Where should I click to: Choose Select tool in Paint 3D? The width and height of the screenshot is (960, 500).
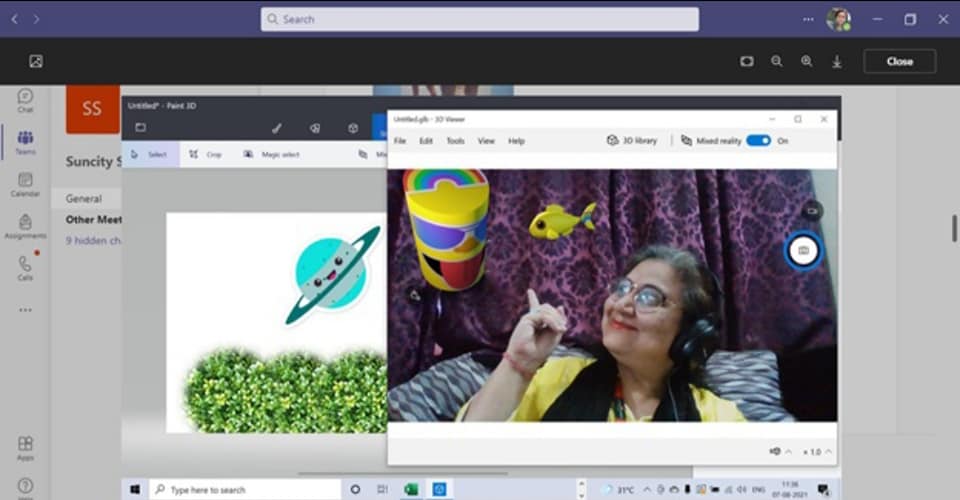pyautogui.click(x=150, y=154)
